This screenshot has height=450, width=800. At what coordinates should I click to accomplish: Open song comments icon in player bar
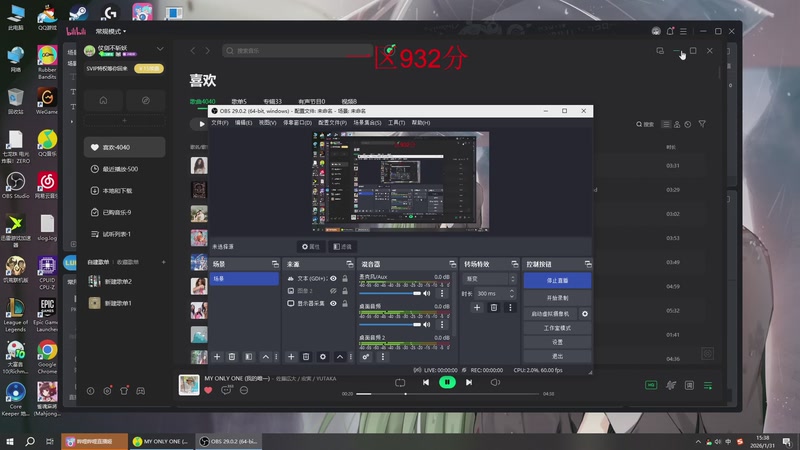(226, 390)
